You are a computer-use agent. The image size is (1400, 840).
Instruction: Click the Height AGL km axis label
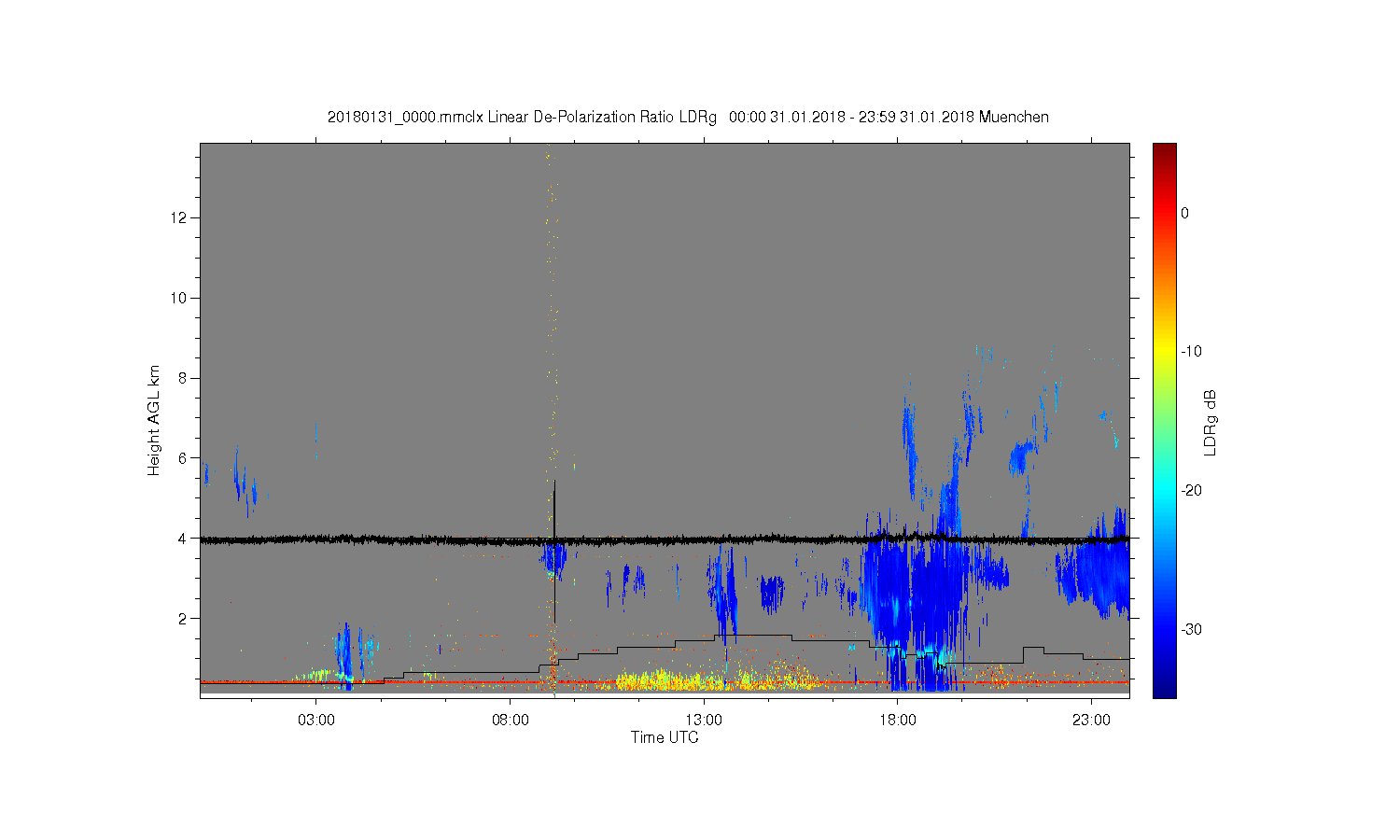[x=154, y=420]
